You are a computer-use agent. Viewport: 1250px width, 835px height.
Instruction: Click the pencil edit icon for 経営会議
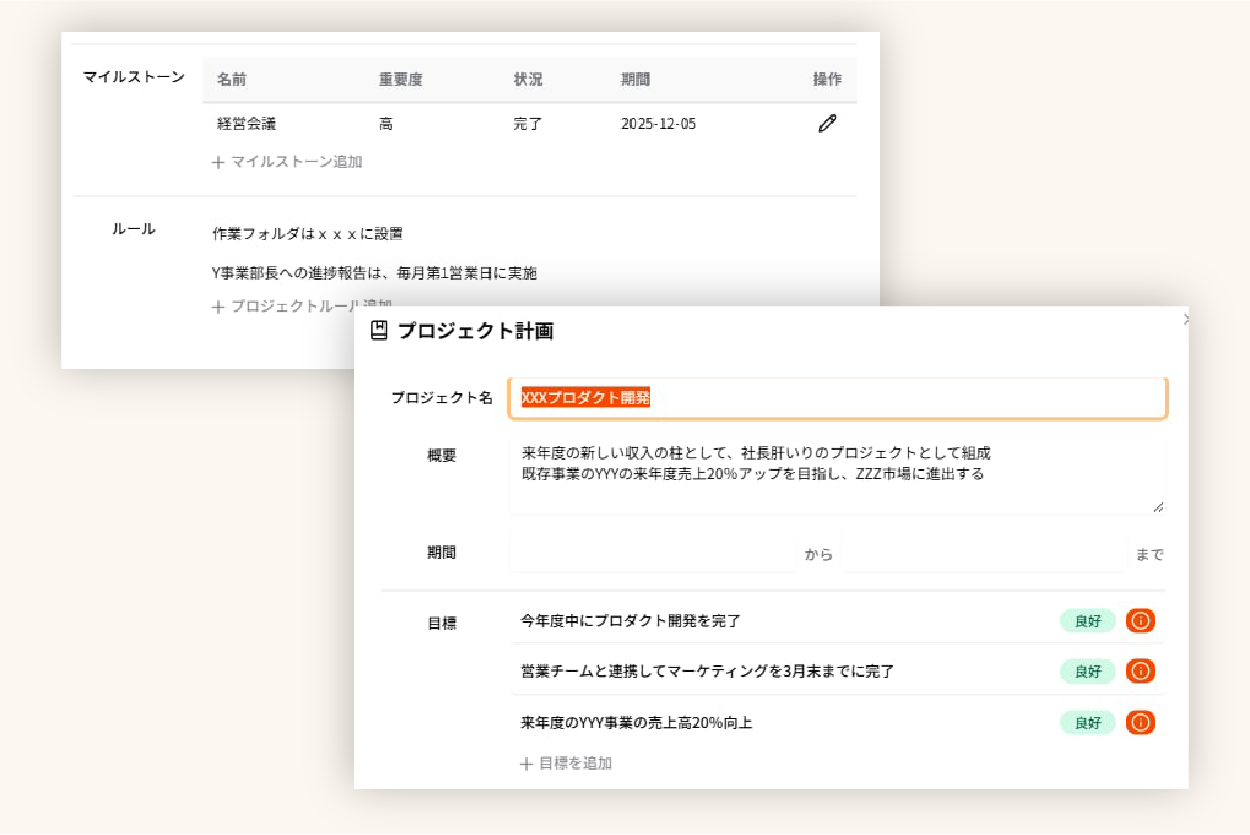[x=827, y=124]
